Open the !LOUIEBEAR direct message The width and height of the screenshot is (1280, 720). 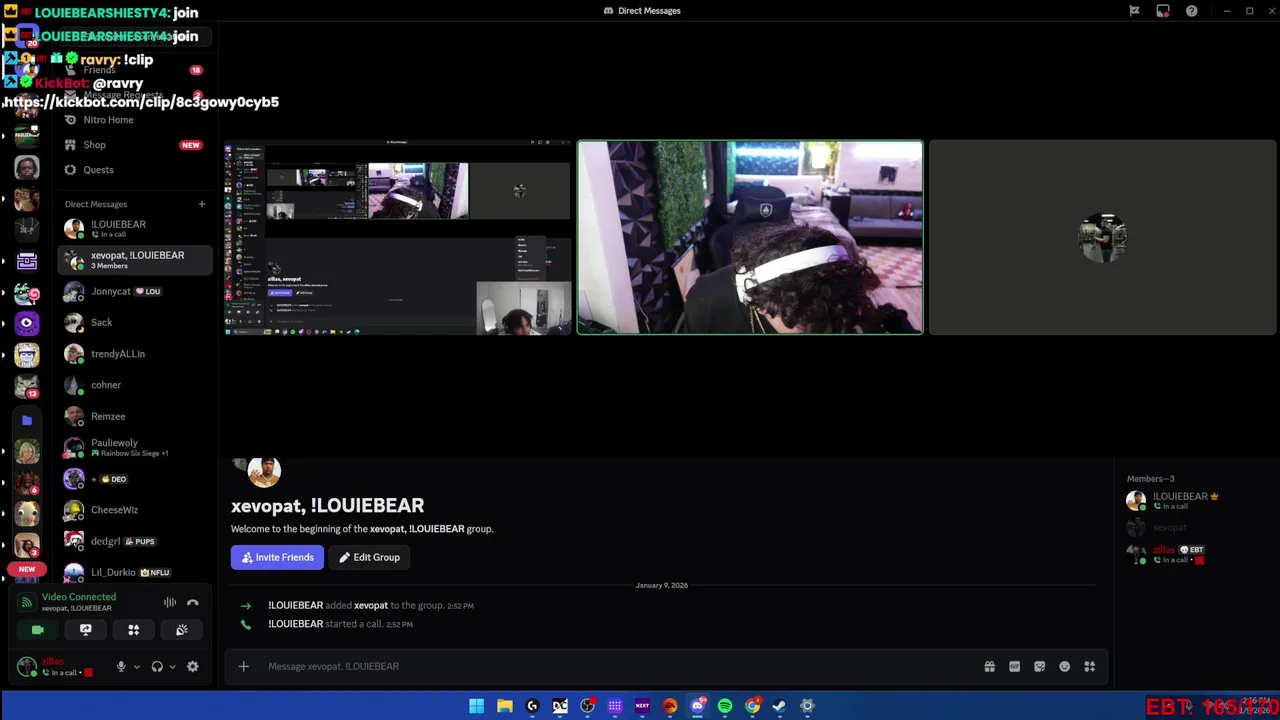[x=134, y=229]
